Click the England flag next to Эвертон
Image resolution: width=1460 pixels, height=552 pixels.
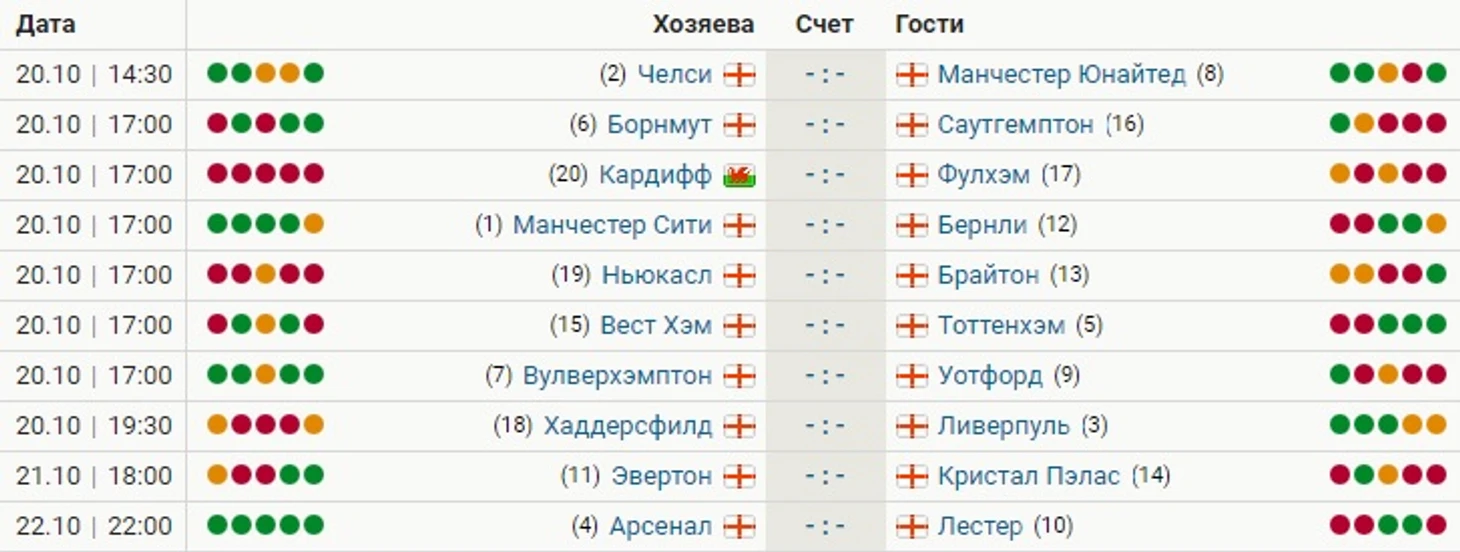click(739, 476)
